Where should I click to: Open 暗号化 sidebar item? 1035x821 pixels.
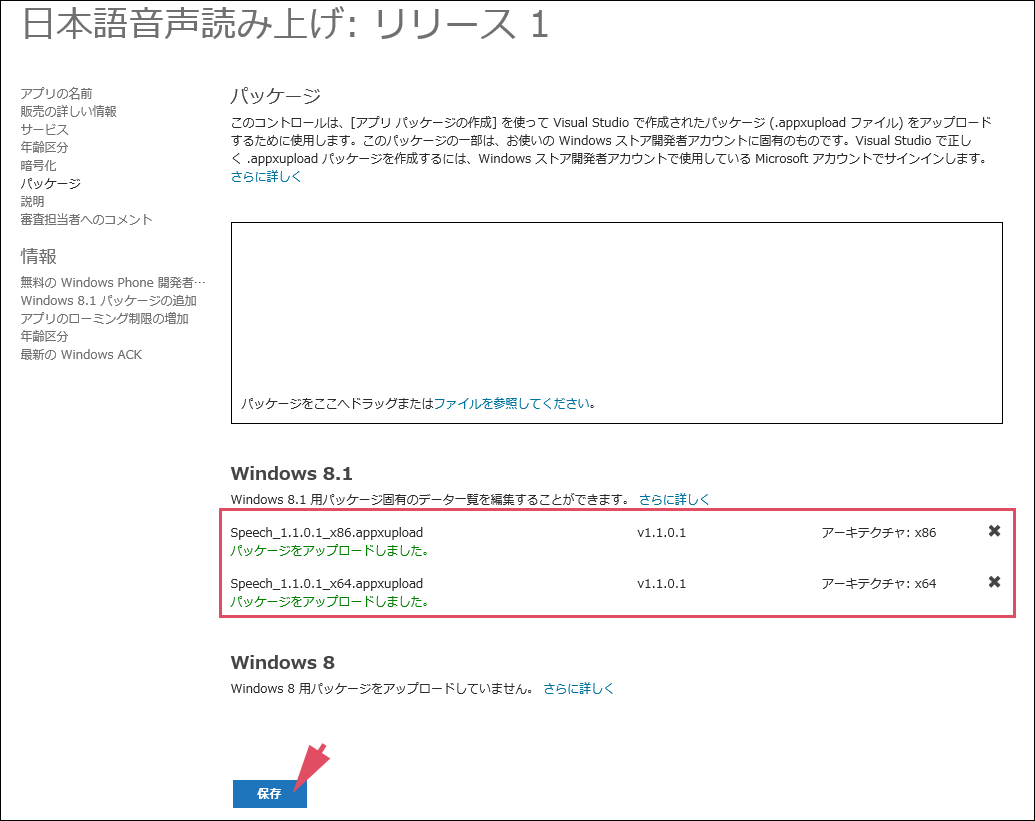click(x=38, y=166)
